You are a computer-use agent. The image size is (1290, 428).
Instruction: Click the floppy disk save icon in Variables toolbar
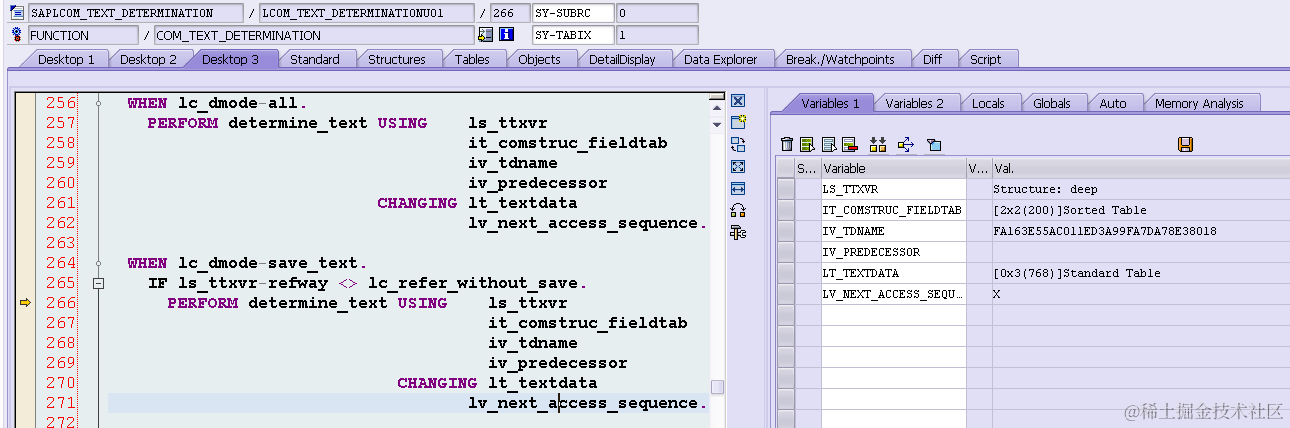tap(1185, 145)
